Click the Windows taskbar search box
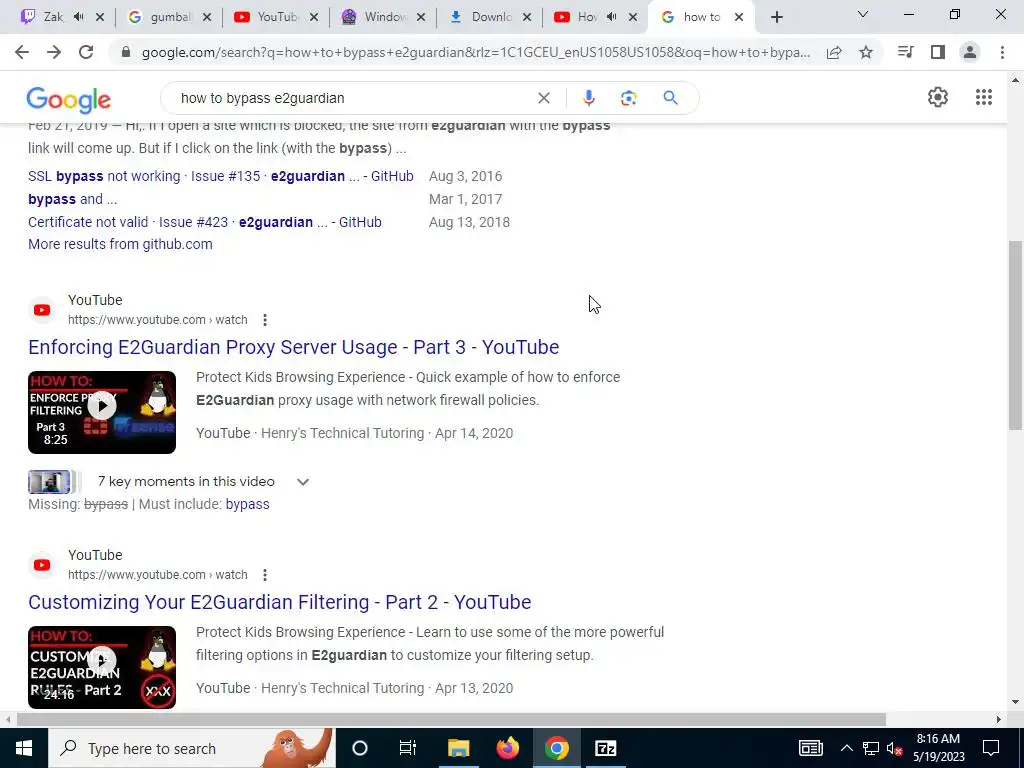The image size is (1024, 768). click(191, 748)
